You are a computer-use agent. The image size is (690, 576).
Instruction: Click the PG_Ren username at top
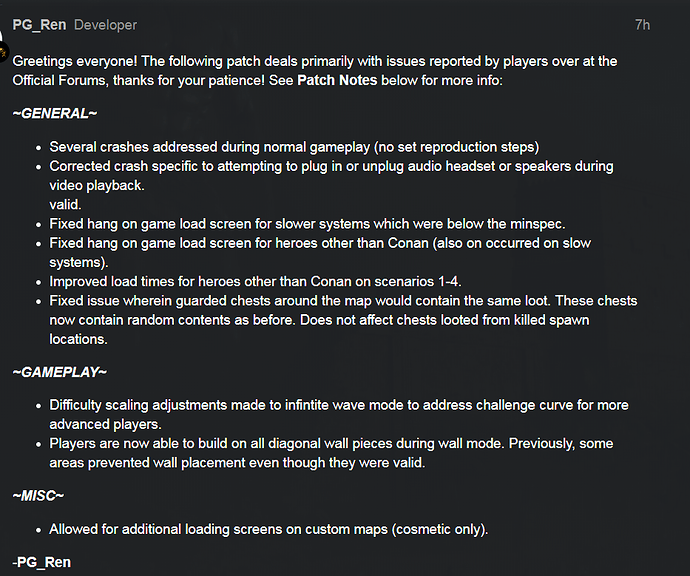point(39,25)
